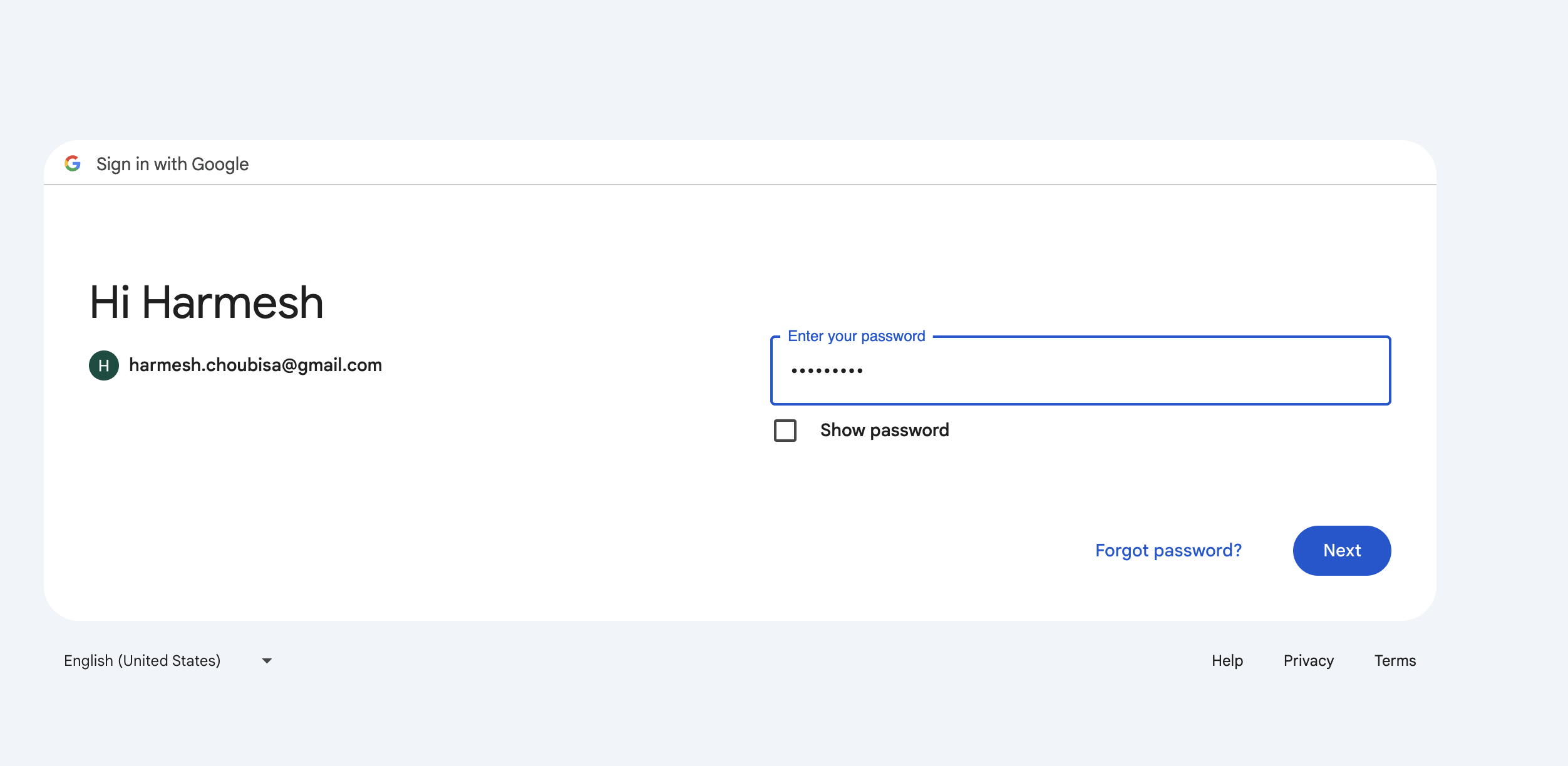Click the "Hi Harmesh" heading

click(207, 303)
